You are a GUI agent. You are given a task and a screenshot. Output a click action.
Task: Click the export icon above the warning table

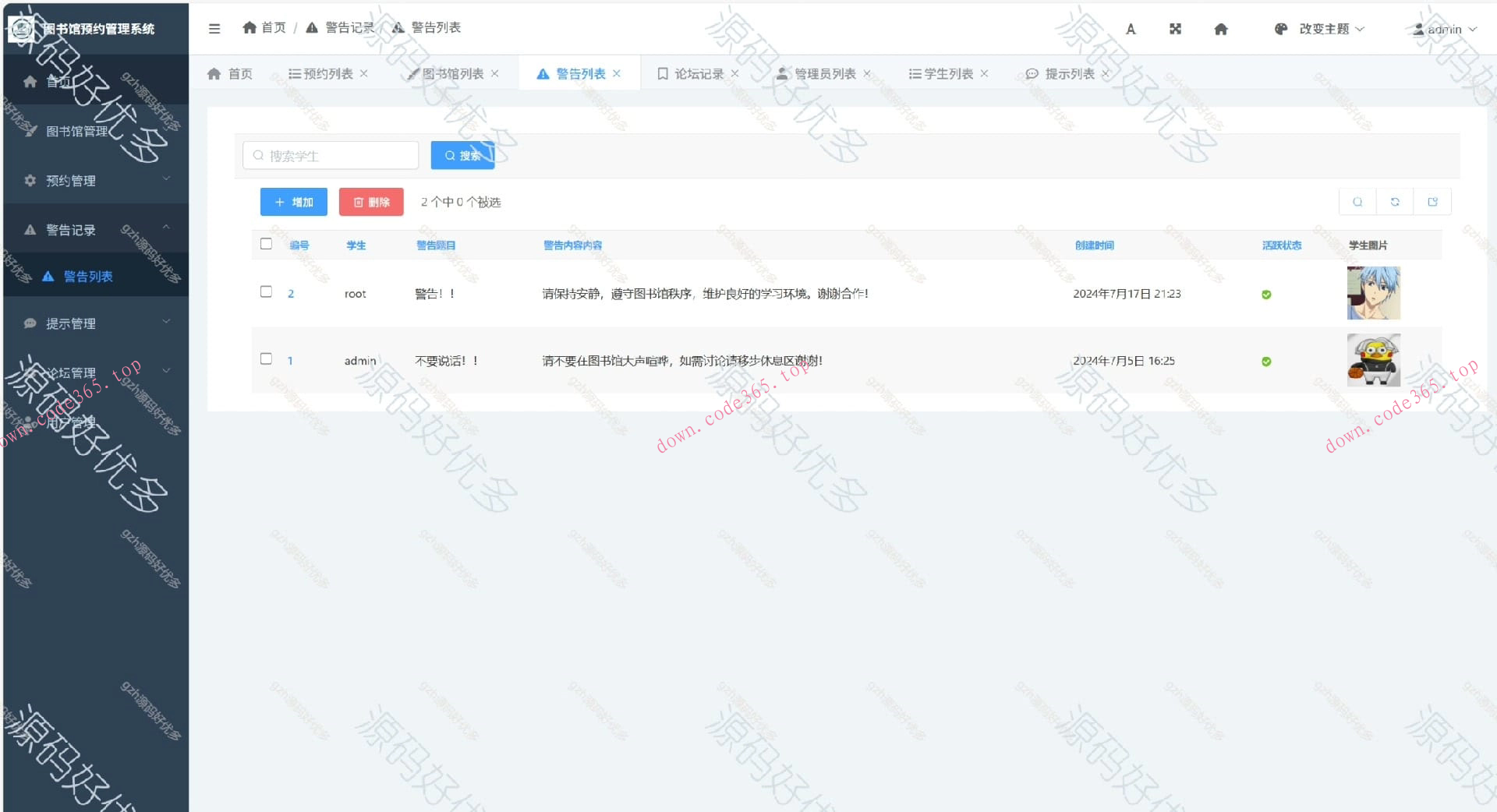coord(1433,201)
